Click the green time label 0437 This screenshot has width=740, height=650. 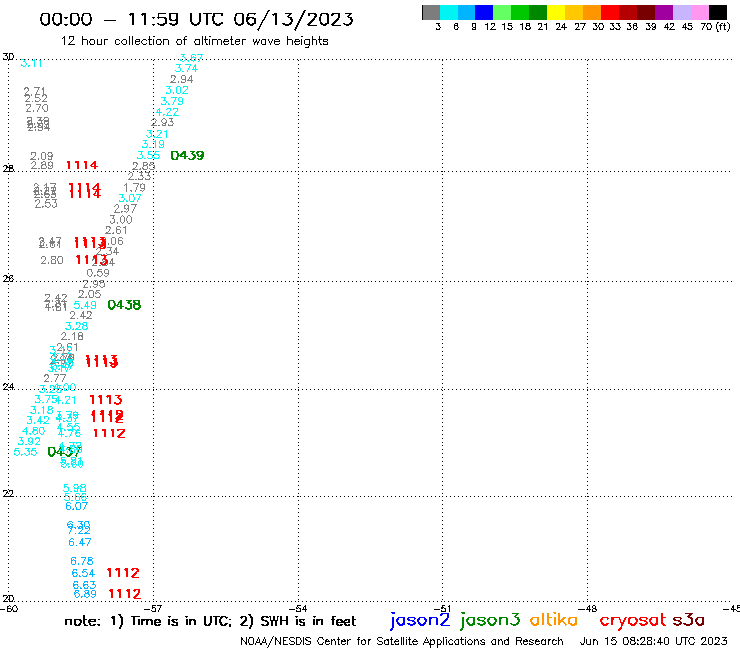[64, 452]
